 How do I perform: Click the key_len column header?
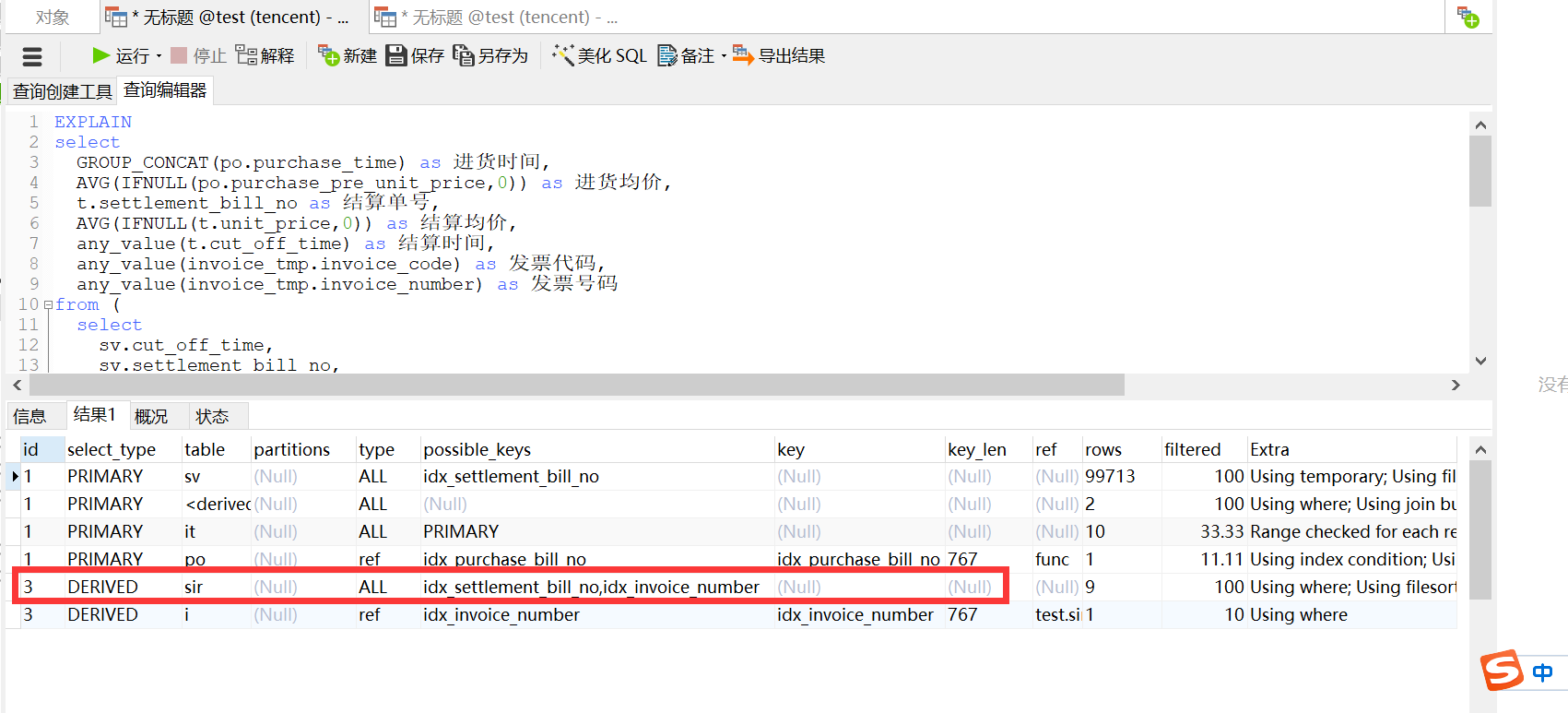[x=988, y=449]
